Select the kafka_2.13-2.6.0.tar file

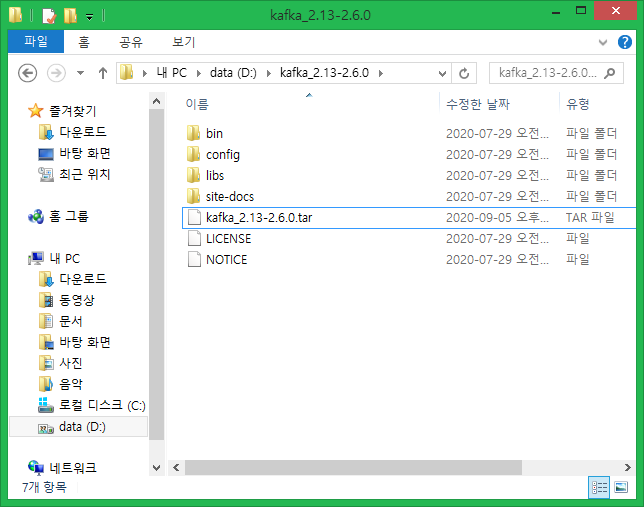click(x=409, y=217)
